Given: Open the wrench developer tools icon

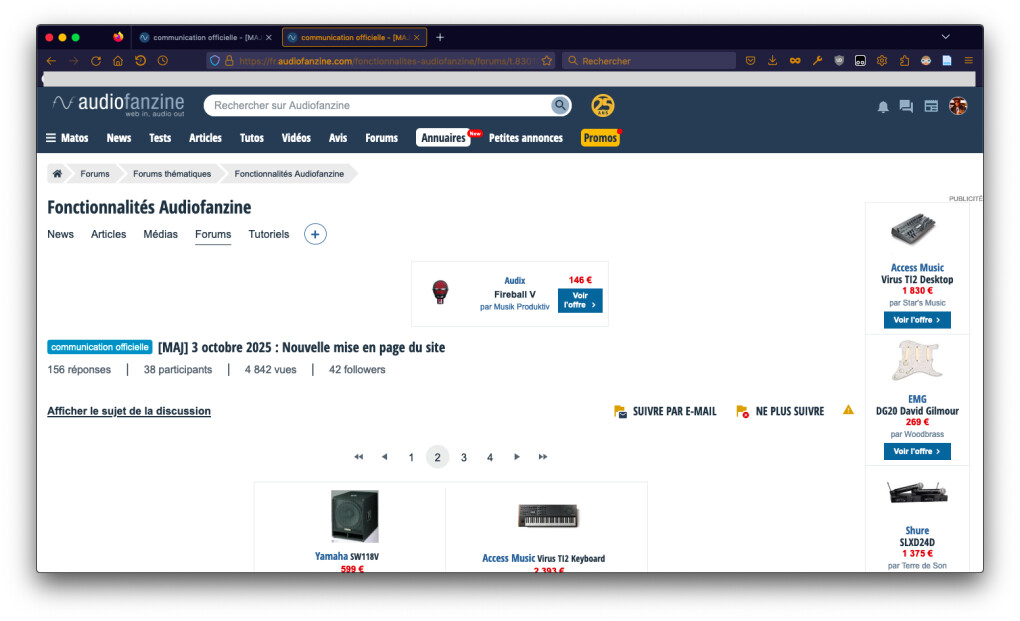Looking at the screenshot, I should (817, 60).
